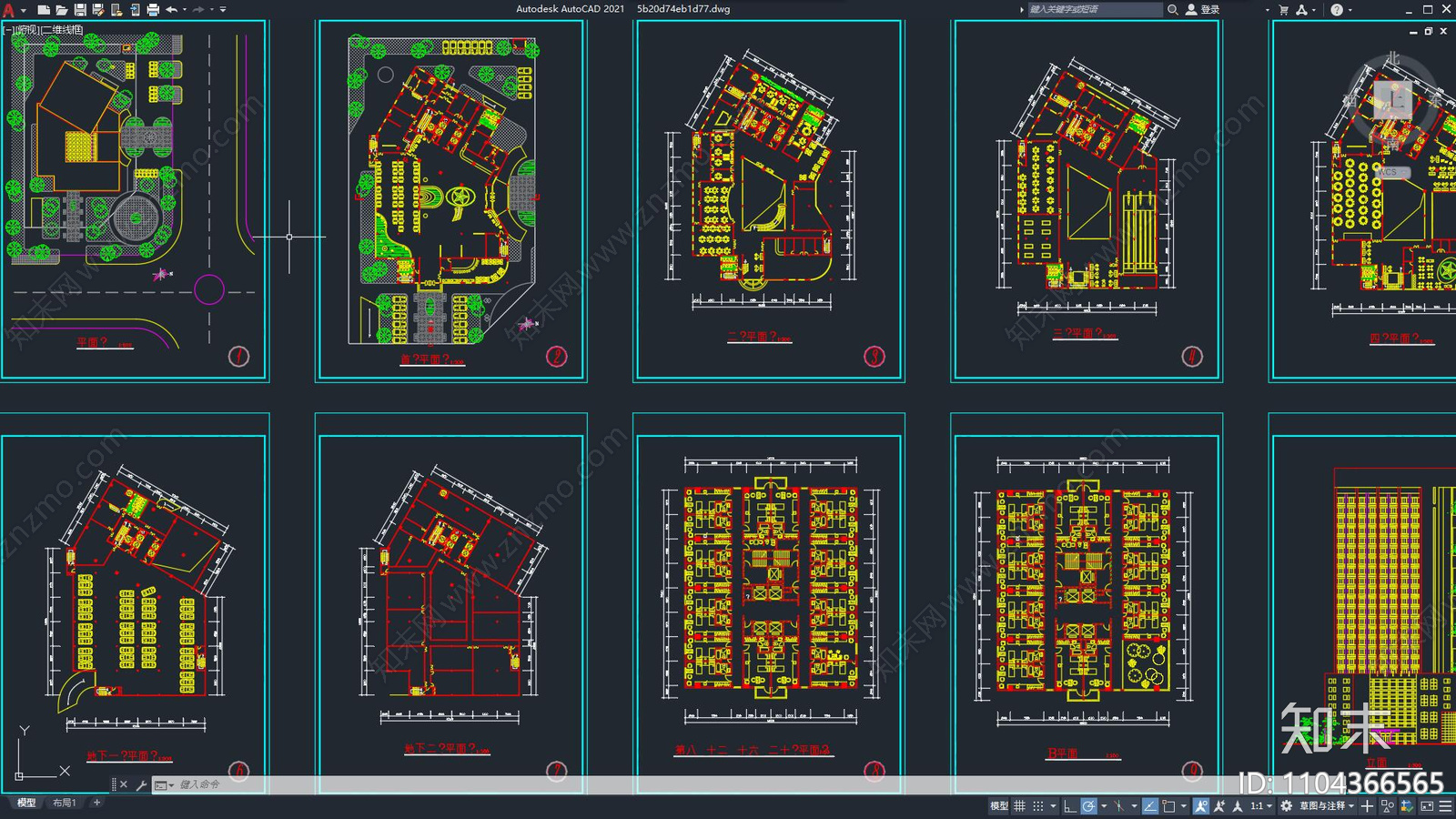Open Customize Quick Access Toolbar dropdown
Screen dimensions: 1456x819
(x=223, y=10)
